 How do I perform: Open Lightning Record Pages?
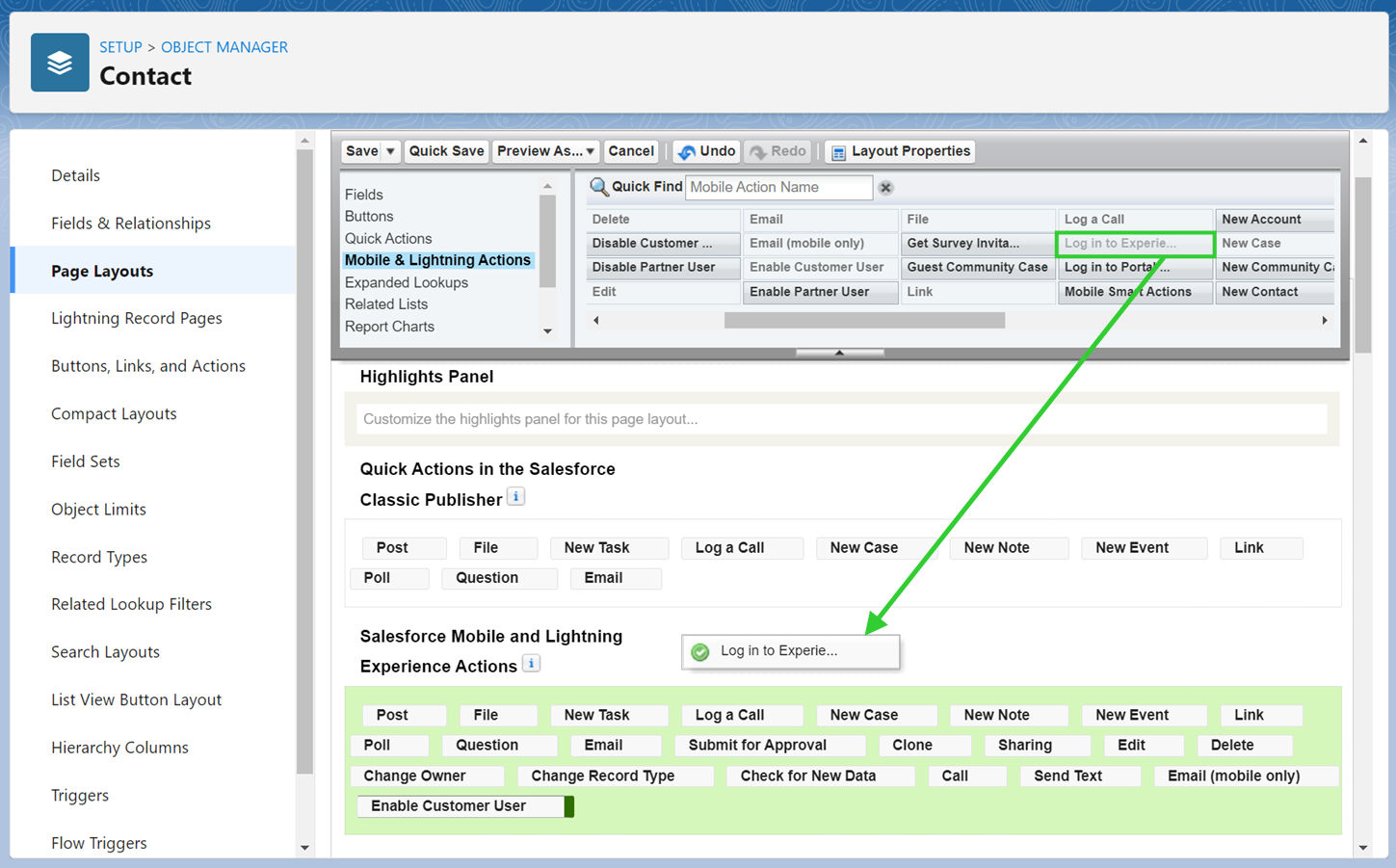pyautogui.click(x=137, y=319)
